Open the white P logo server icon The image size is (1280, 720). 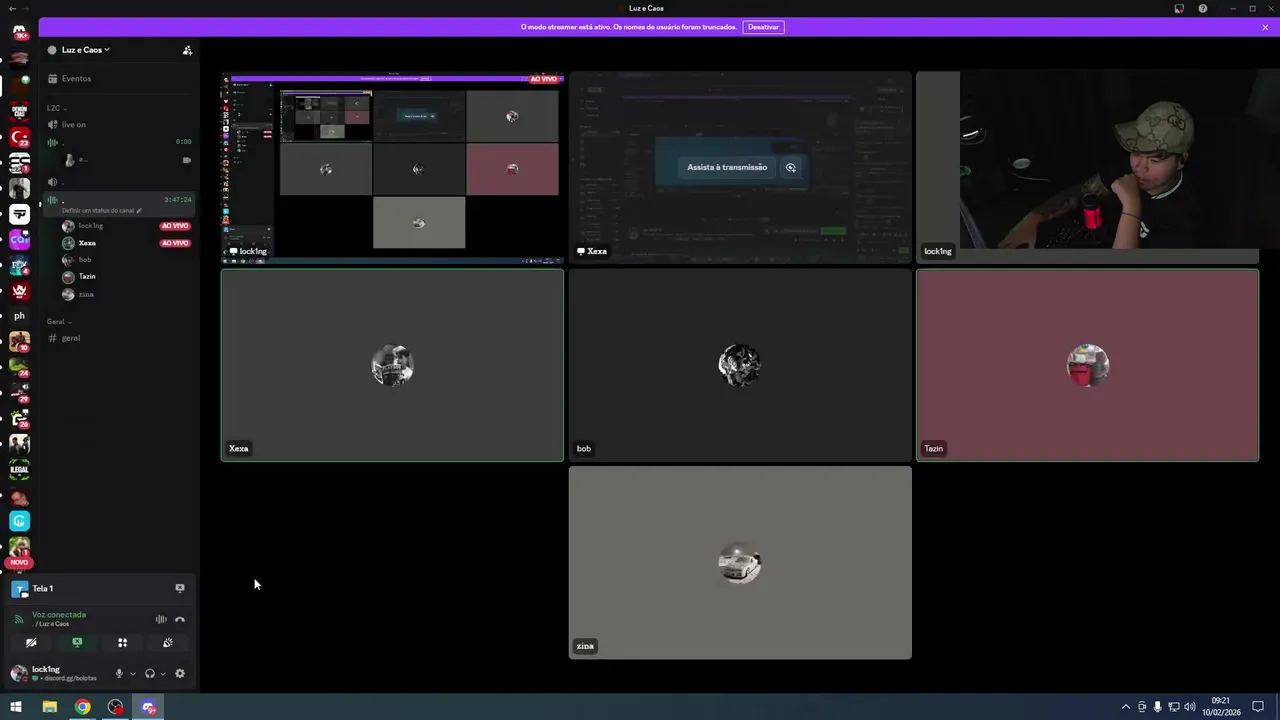[x=19, y=214]
